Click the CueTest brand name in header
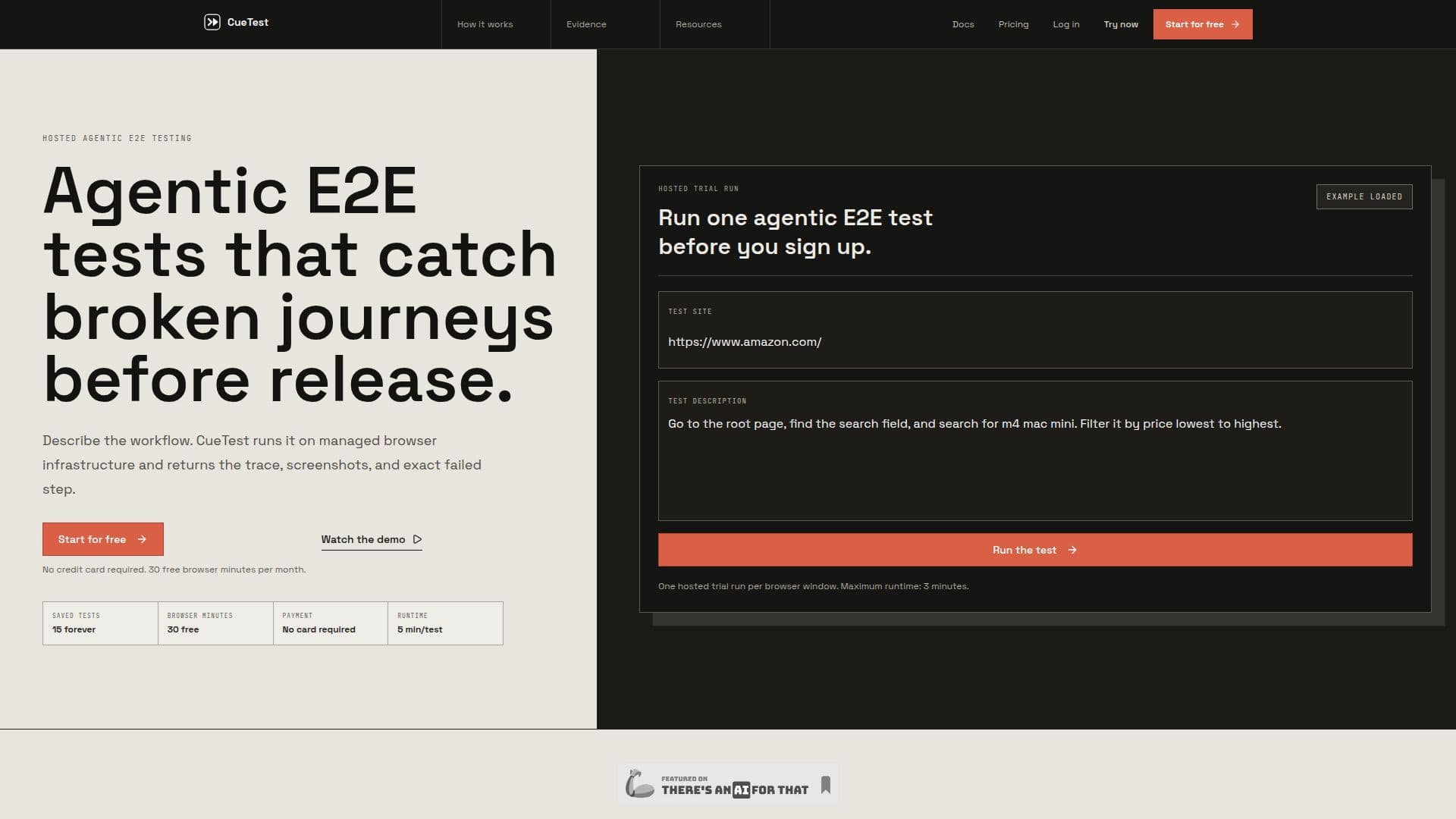Viewport: 1456px width, 819px height. pos(248,22)
